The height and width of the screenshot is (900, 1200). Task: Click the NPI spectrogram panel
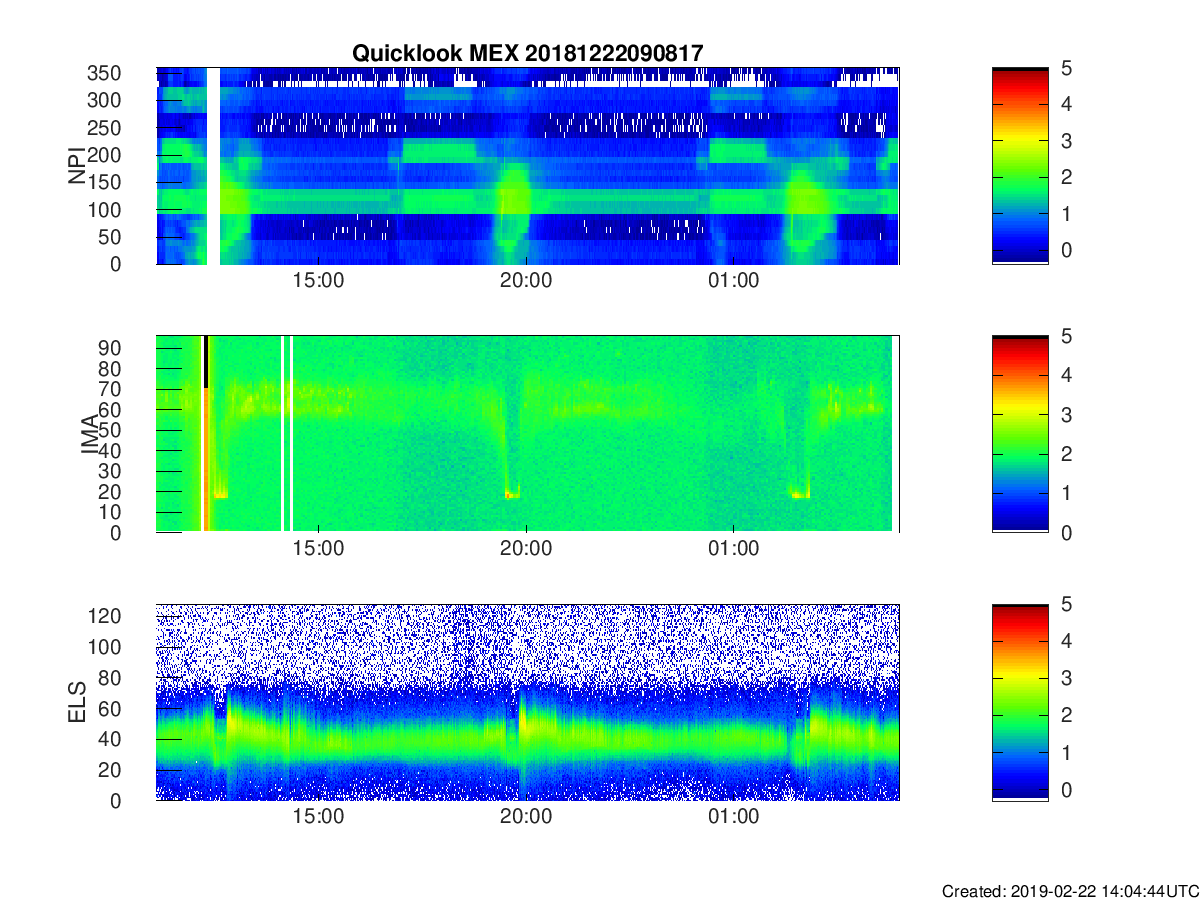[527, 166]
